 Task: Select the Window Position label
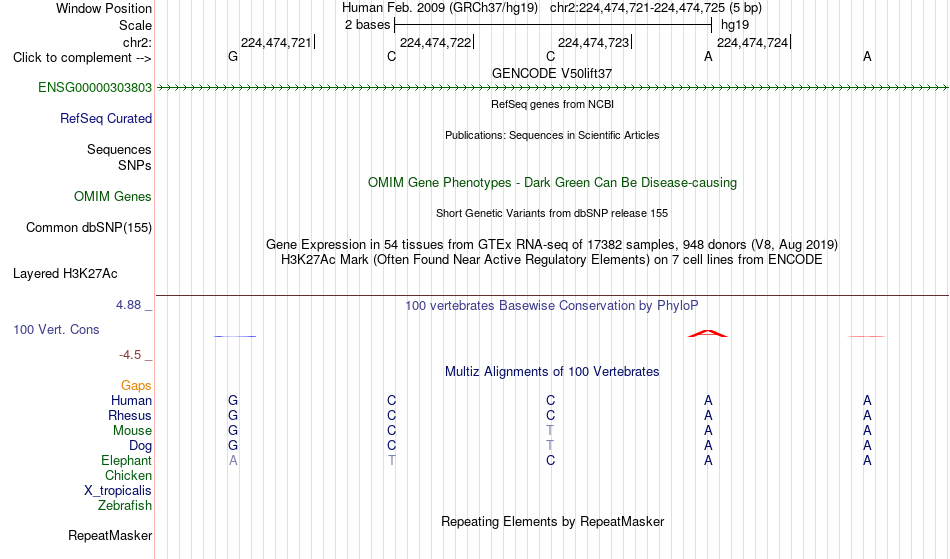(x=104, y=8)
